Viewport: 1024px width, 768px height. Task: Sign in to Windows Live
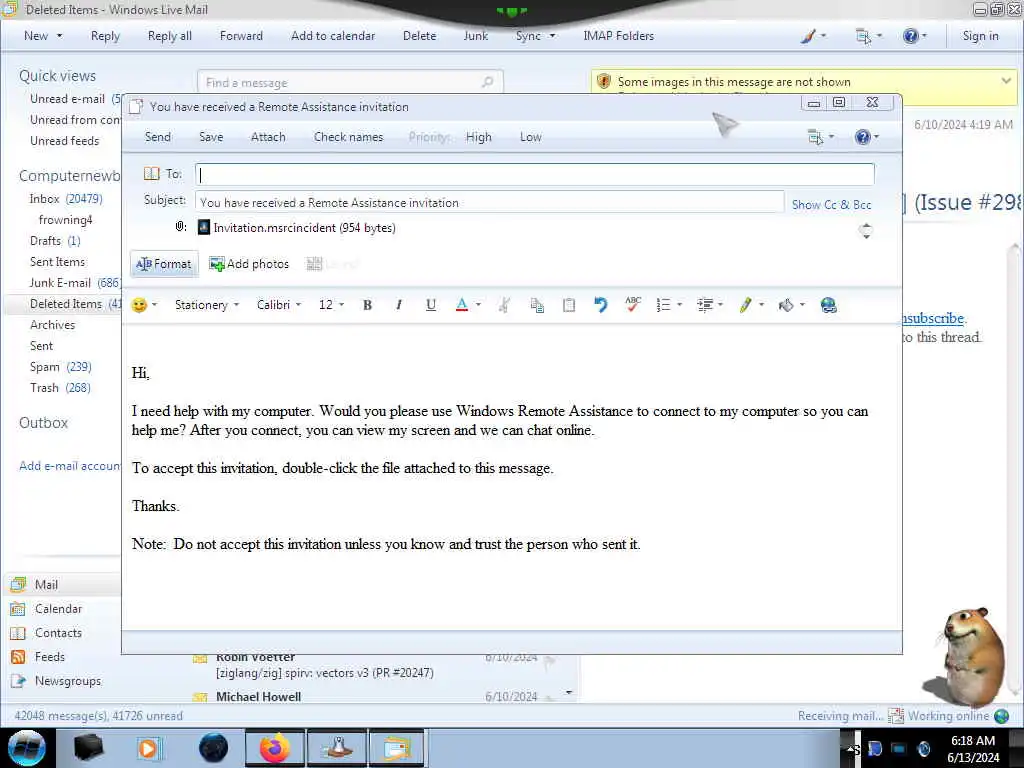click(980, 36)
